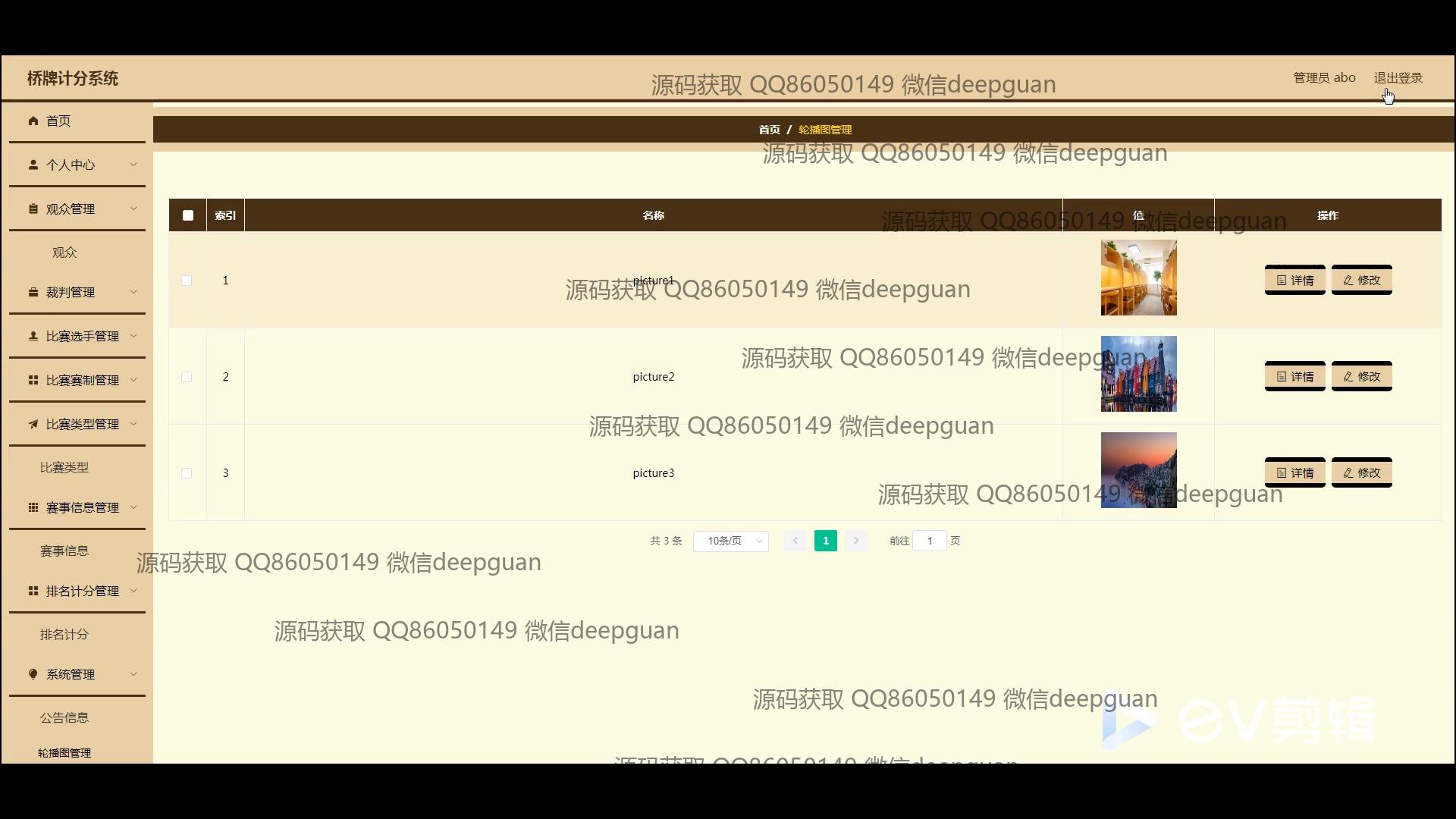Click the grid icon beside 比赛赛制管理

click(x=33, y=380)
